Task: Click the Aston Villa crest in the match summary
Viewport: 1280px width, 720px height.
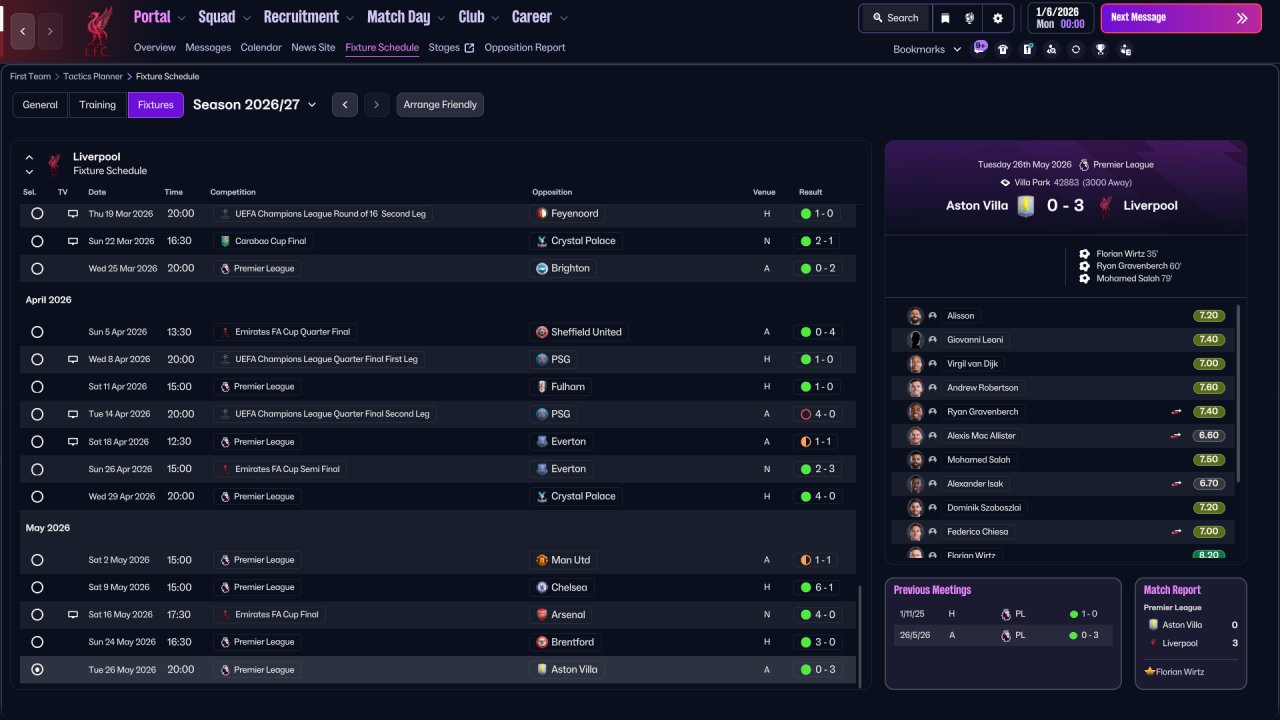Action: 1025,206
